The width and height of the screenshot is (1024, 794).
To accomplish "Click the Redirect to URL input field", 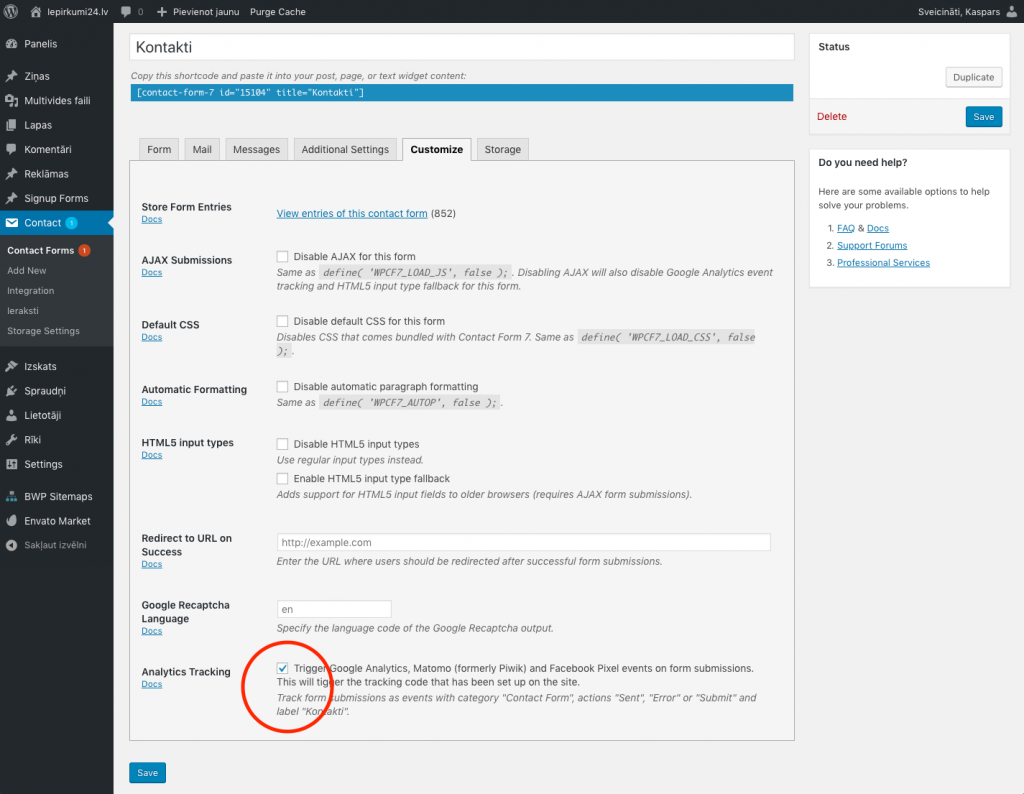I will tap(523, 542).
